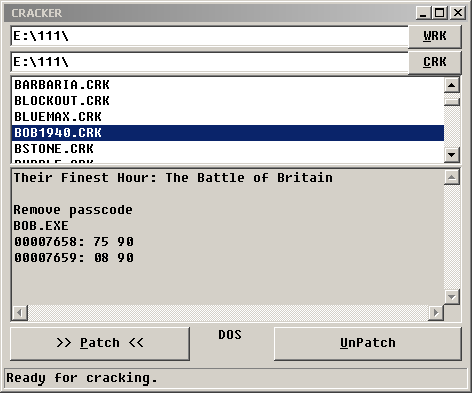Click the 'Ready for cracking.' status text
This screenshot has height=393, width=472.
coord(82,378)
